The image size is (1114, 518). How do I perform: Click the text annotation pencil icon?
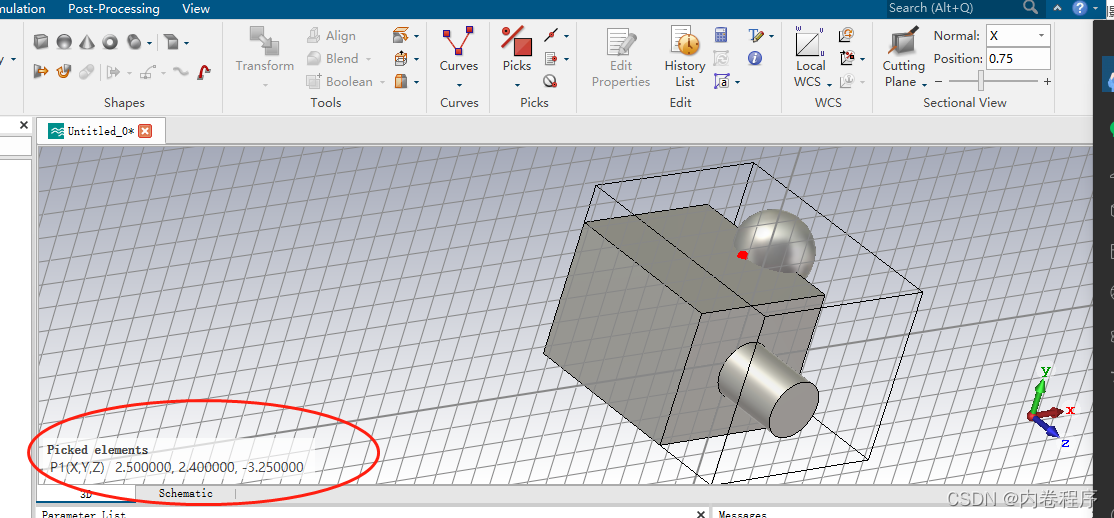755,35
